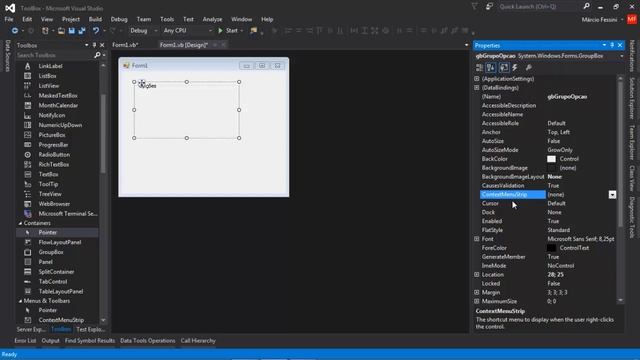
Task: Select the PictureBox control in Toolbox
Action: (x=52, y=135)
